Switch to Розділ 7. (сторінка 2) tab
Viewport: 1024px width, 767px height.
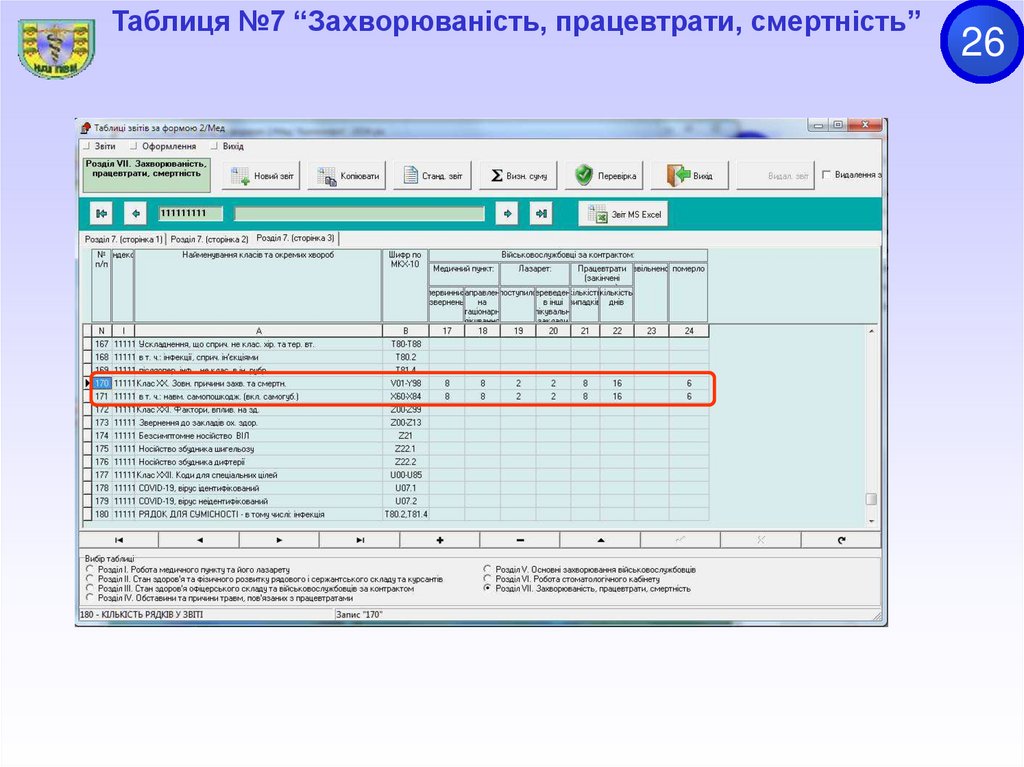pyautogui.click(x=209, y=239)
